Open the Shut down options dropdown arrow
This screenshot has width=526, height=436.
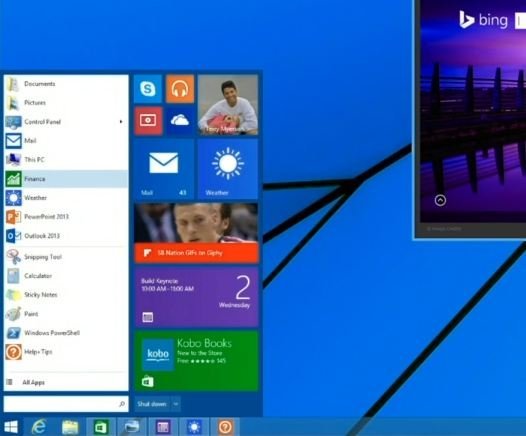[x=175, y=404]
